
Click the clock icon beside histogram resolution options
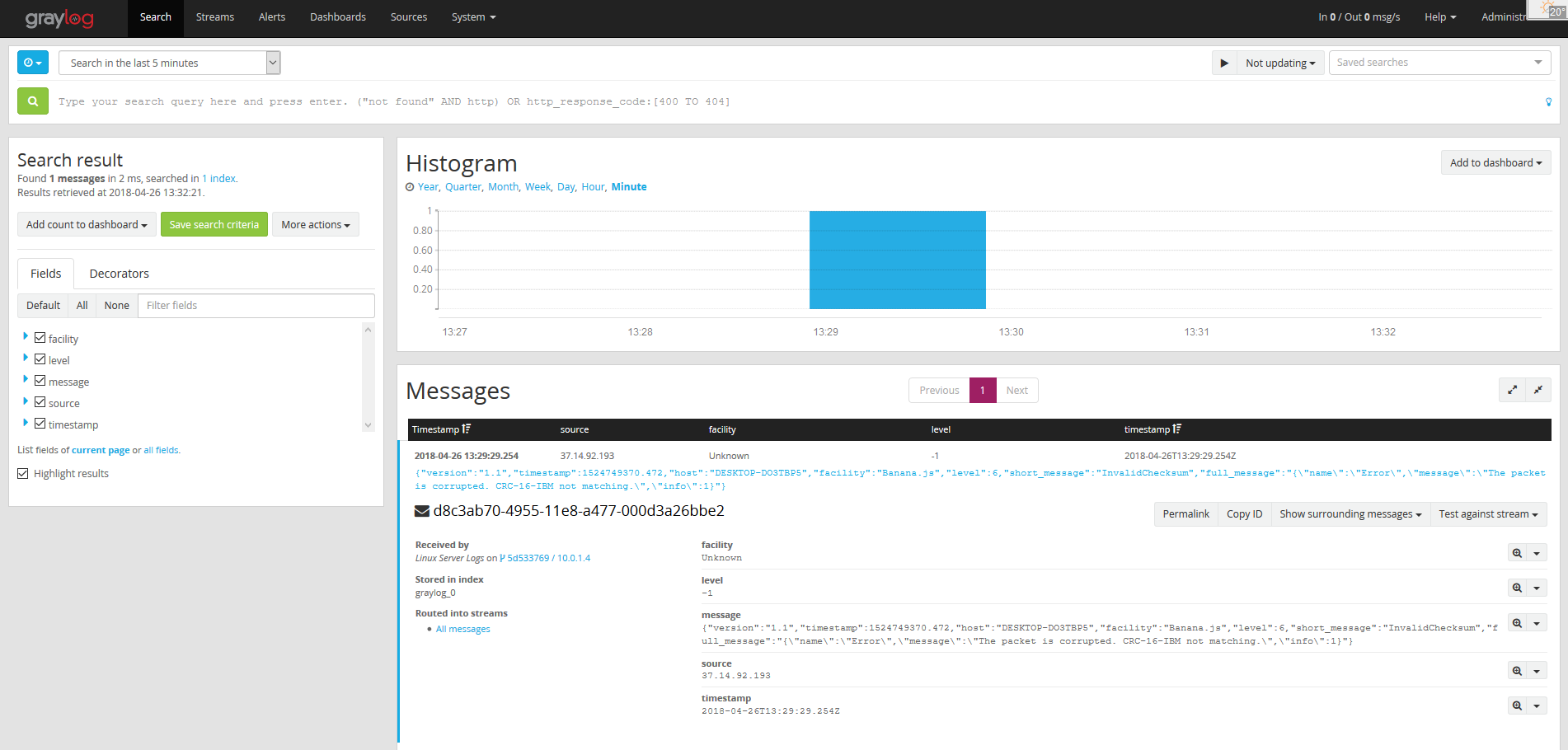(410, 186)
